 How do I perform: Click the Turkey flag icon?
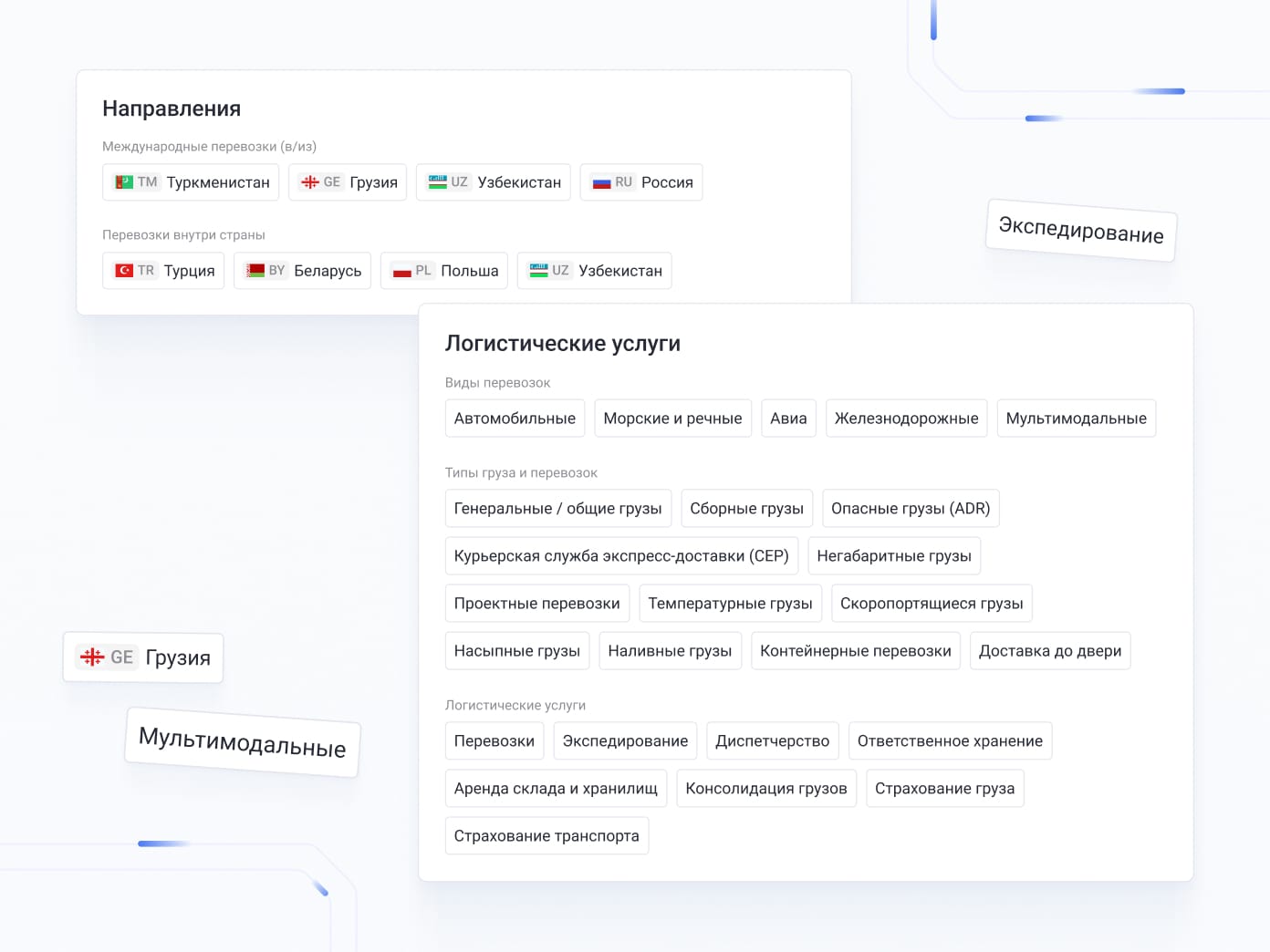(124, 271)
